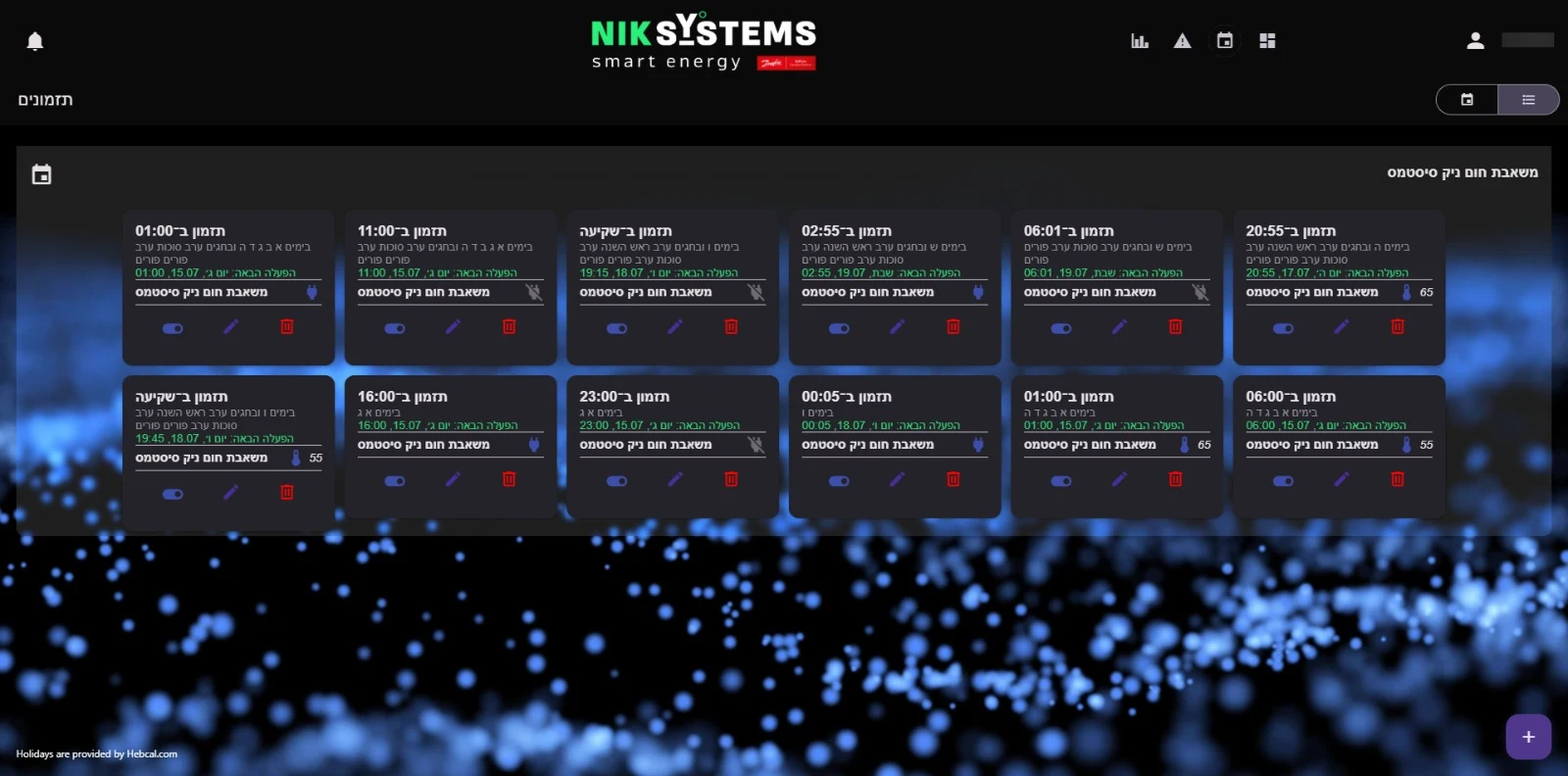
Task: Edit the 02:55 schedule with pencil icon
Action: pos(897,327)
